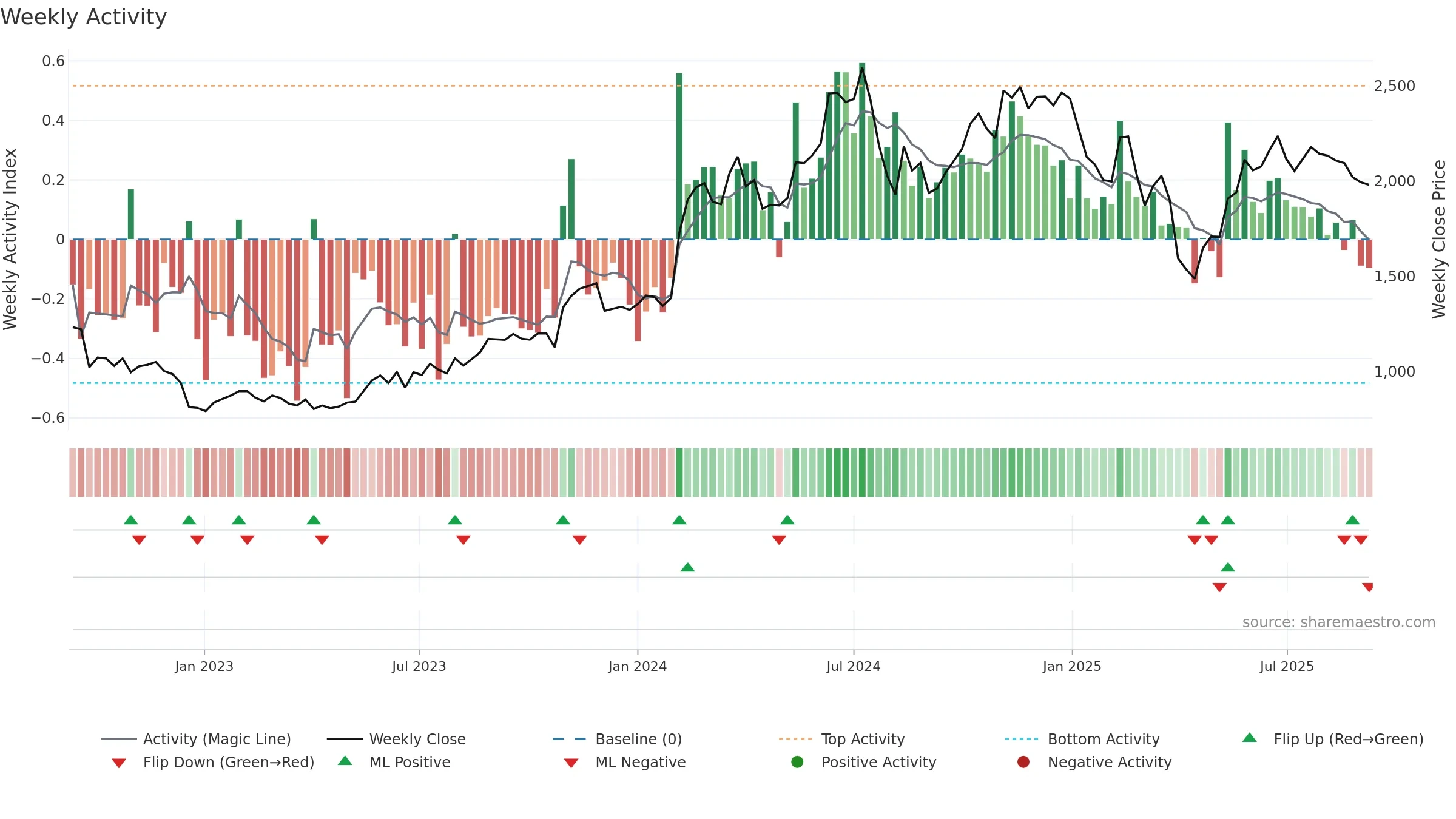Click the green flip-up marker near Nov 2023

tap(563, 520)
